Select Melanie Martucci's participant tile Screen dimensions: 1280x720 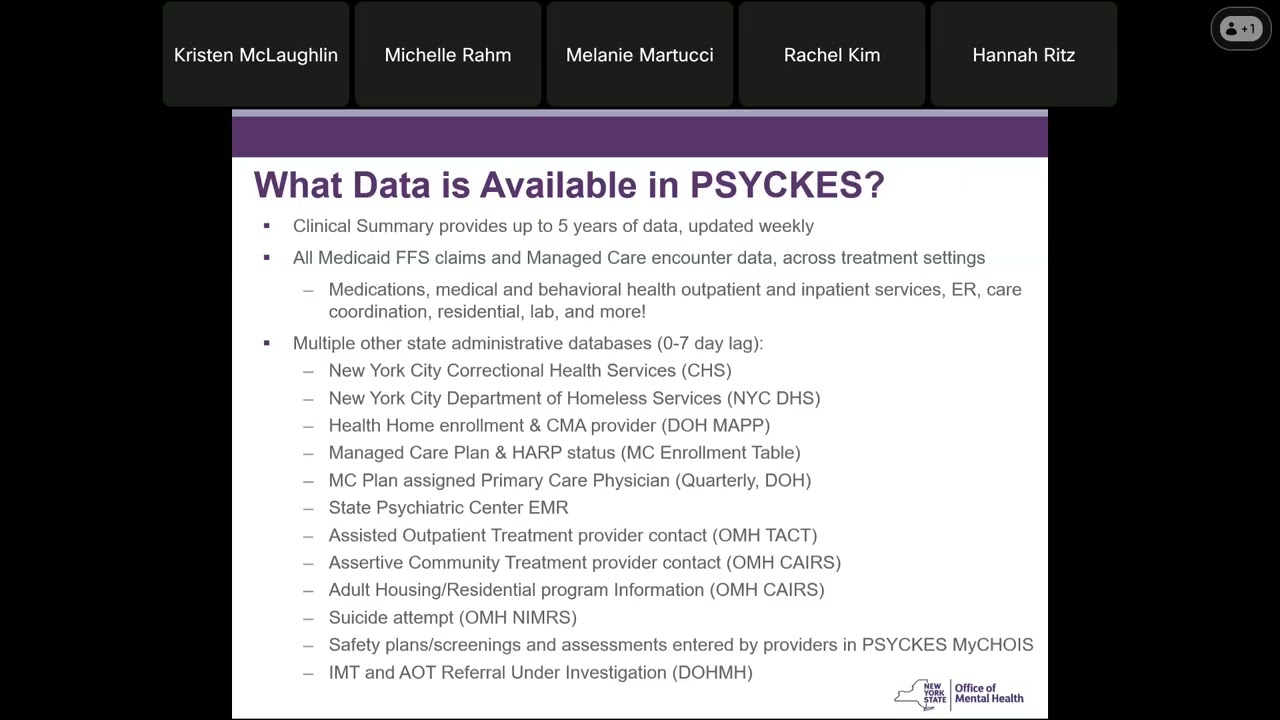(640, 55)
